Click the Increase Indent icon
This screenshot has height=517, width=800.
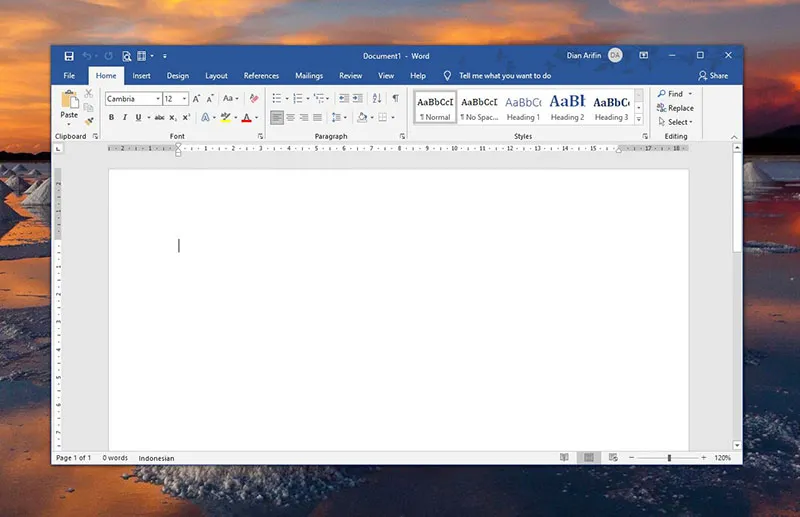357,99
